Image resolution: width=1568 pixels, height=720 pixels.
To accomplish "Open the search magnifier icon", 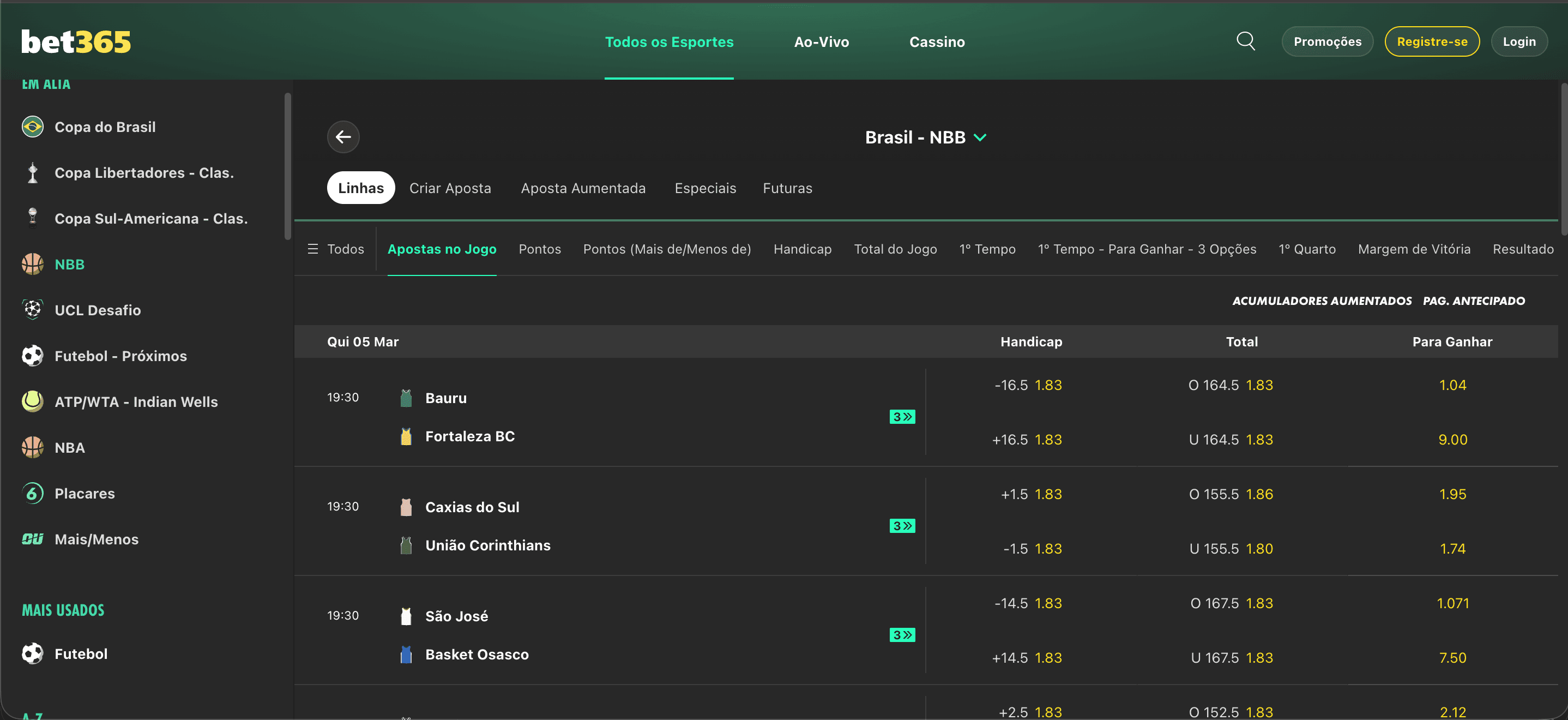I will [1245, 41].
